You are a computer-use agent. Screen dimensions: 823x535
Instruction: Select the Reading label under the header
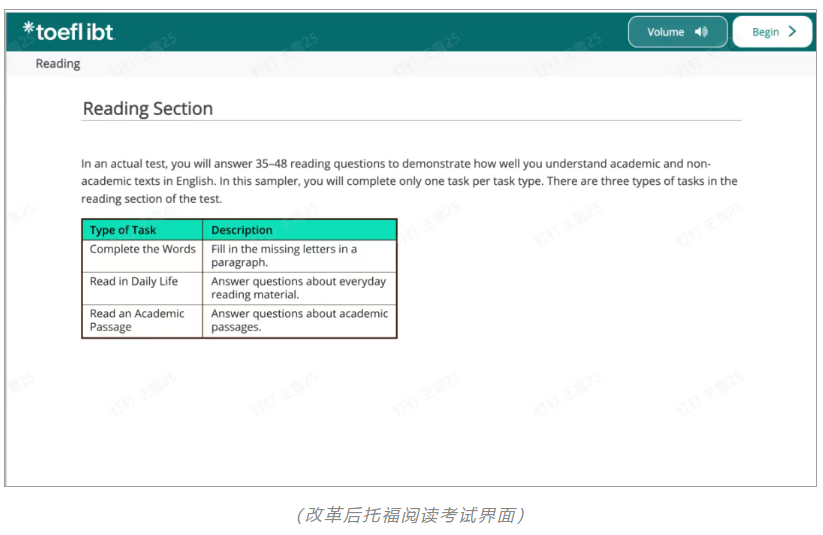pyautogui.click(x=58, y=64)
